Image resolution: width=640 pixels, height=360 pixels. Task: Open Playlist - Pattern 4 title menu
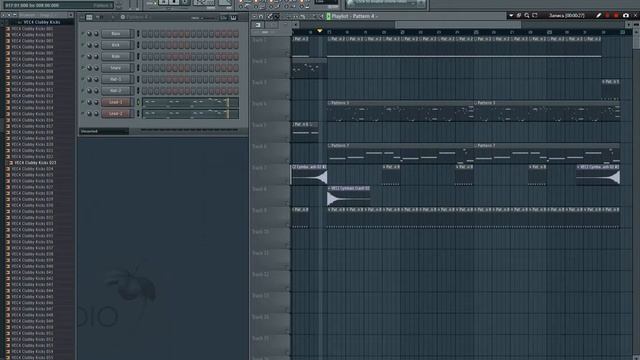(x=354, y=16)
